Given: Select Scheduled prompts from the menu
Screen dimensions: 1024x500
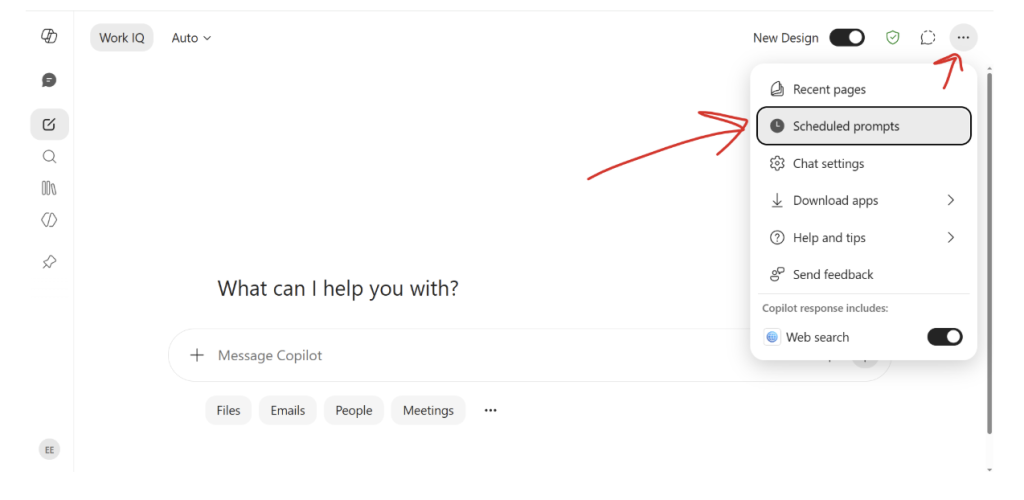Looking at the screenshot, I should tap(863, 126).
